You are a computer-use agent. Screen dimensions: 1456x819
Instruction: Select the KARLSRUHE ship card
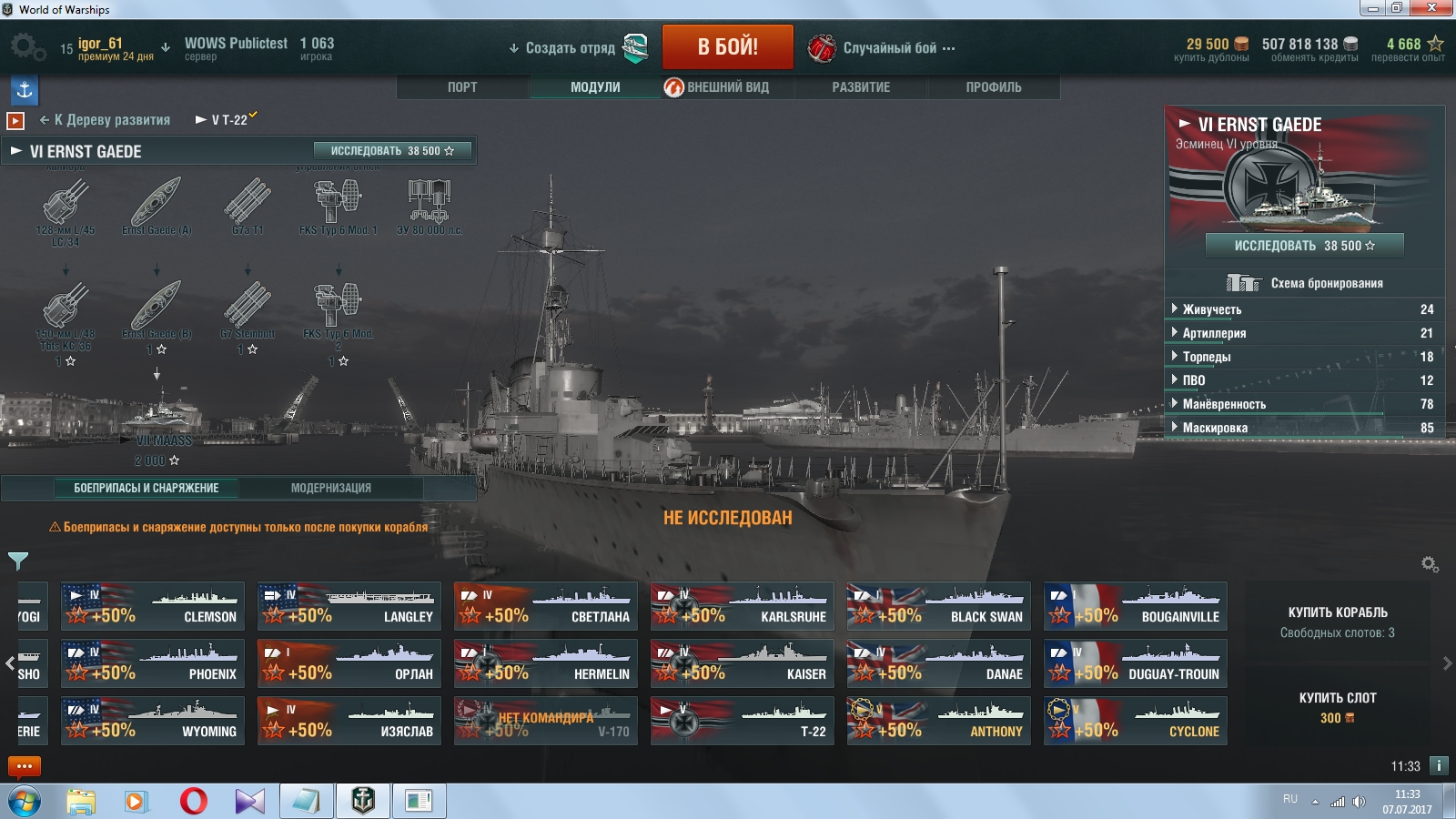pos(743,606)
